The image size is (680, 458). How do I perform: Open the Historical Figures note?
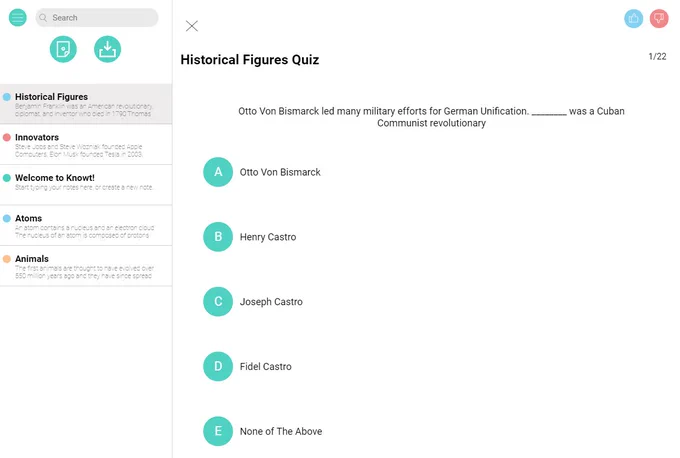[86, 104]
